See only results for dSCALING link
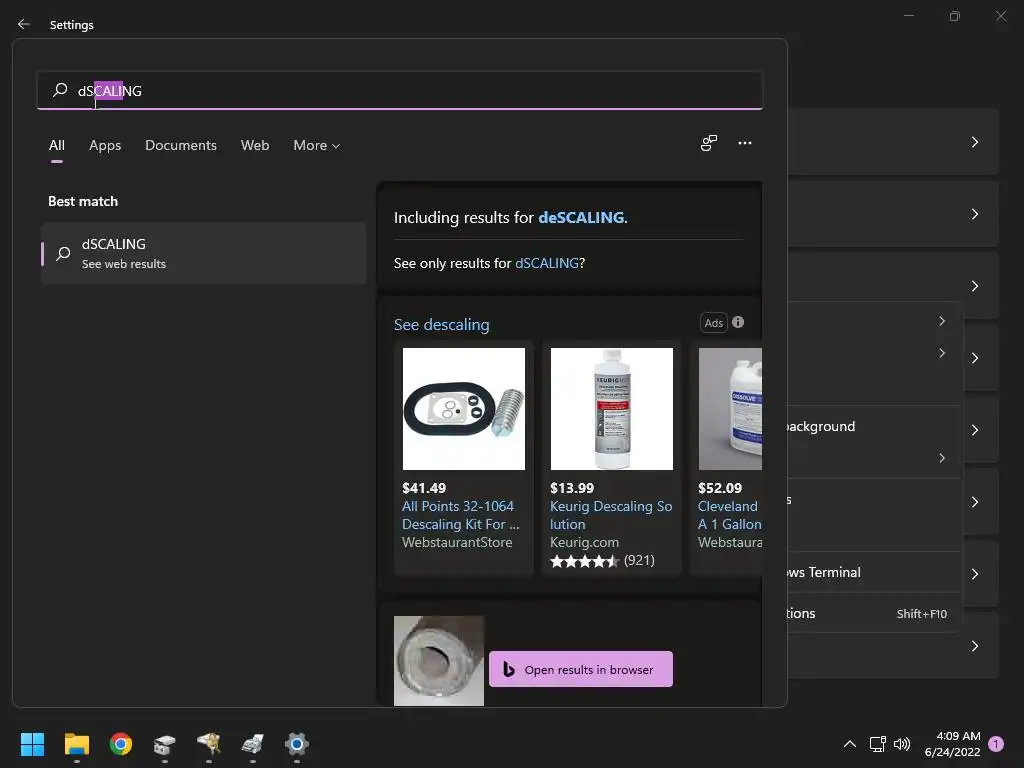 [547, 263]
